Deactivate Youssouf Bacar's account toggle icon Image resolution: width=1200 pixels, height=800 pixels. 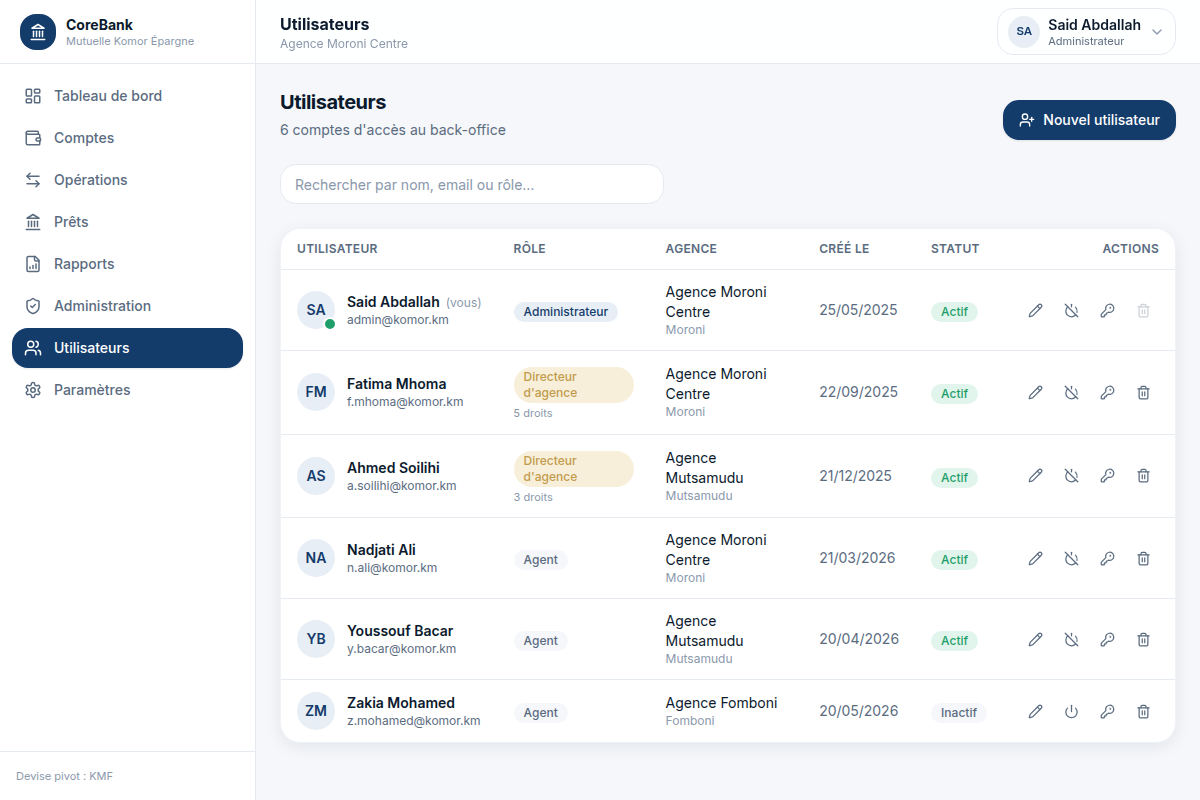(1071, 639)
